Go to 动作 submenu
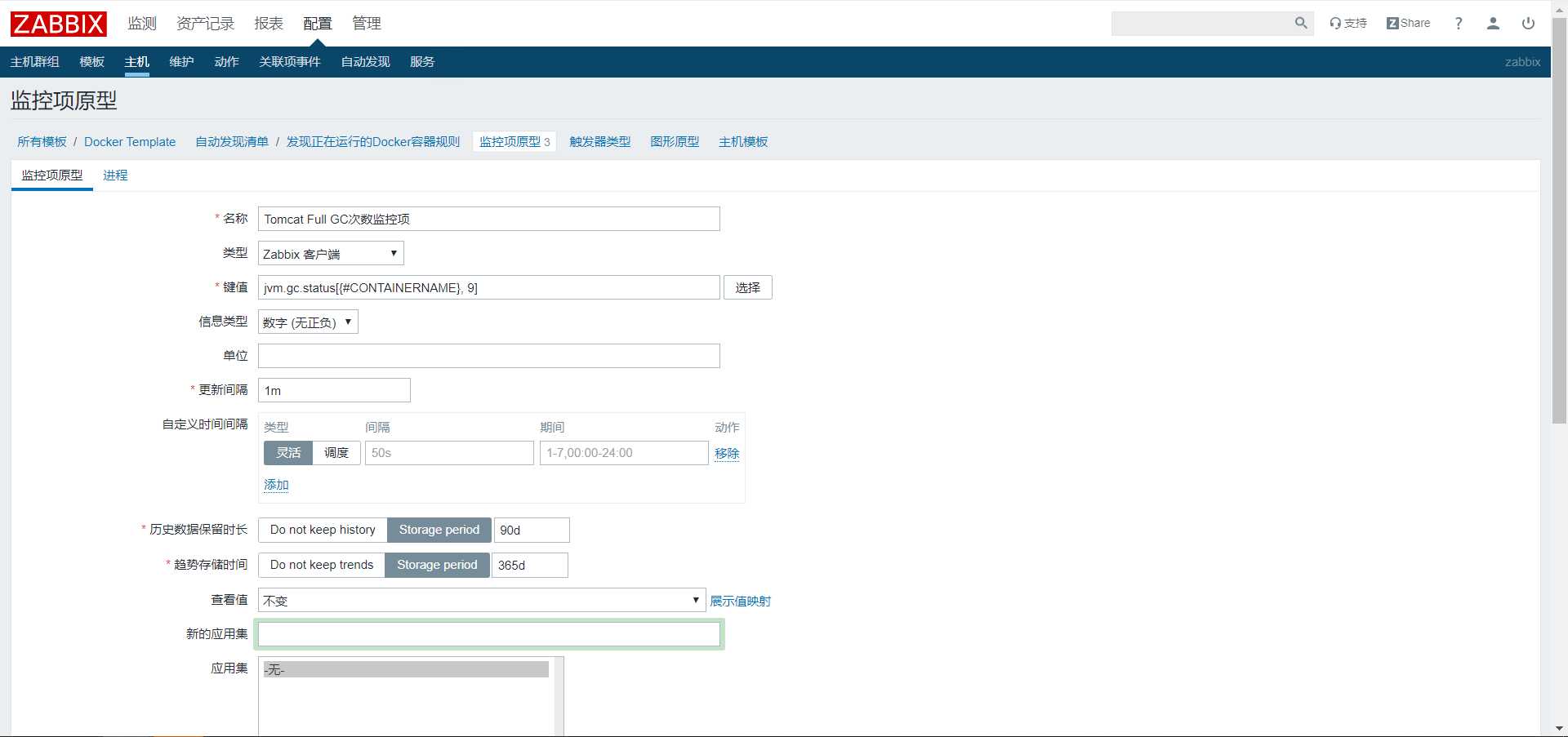This screenshot has width=1568, height=737. [226, 62]
